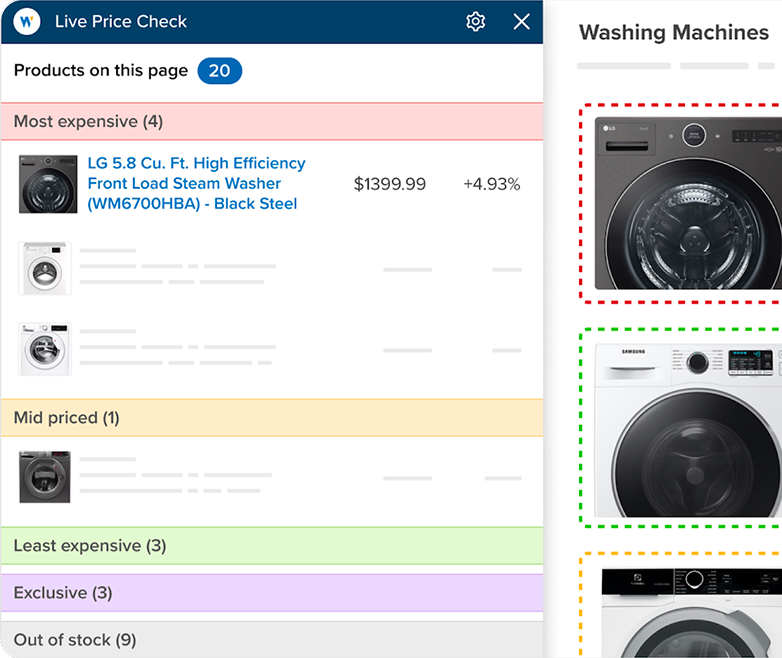Click the Washing Machines page heading
The height and width of the screenshot is (658, 782).
pyautogui.click(x=673, y=33)
